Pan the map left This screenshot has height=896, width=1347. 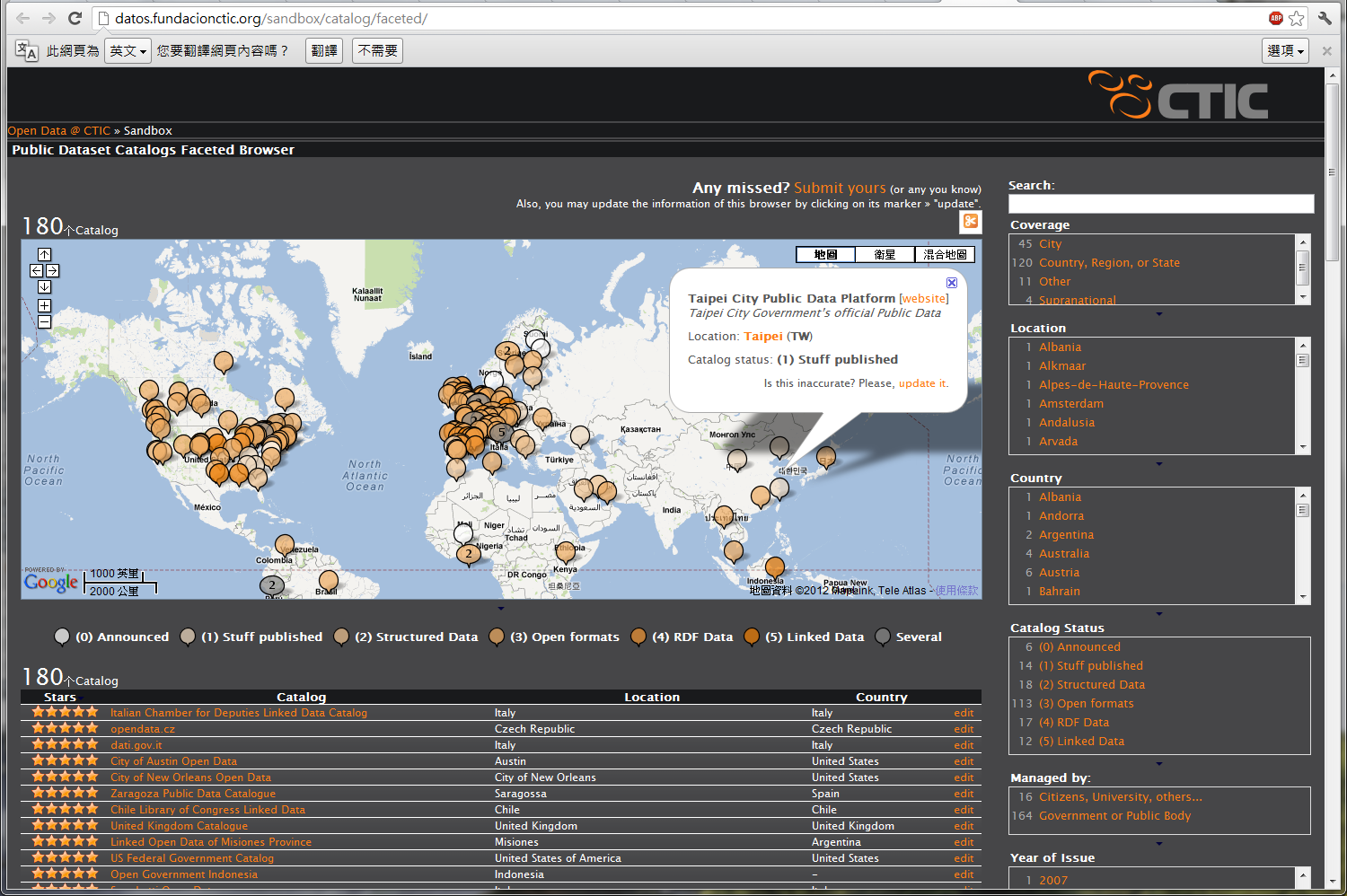36,270
